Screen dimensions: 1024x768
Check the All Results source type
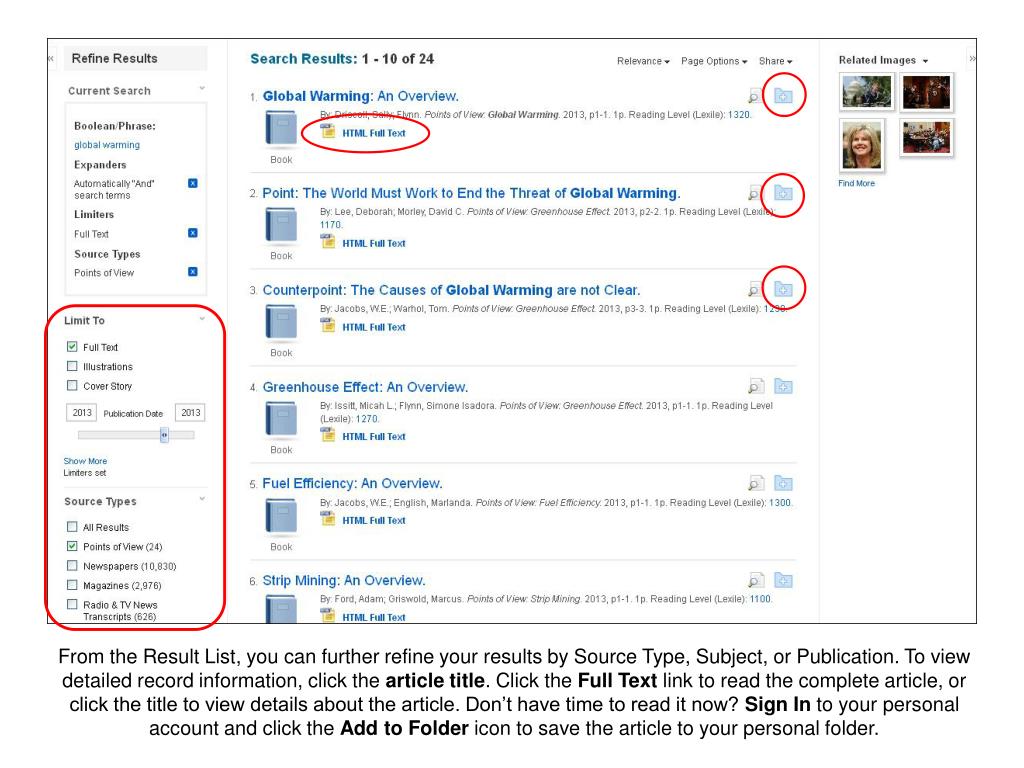[x=72, y=526]
